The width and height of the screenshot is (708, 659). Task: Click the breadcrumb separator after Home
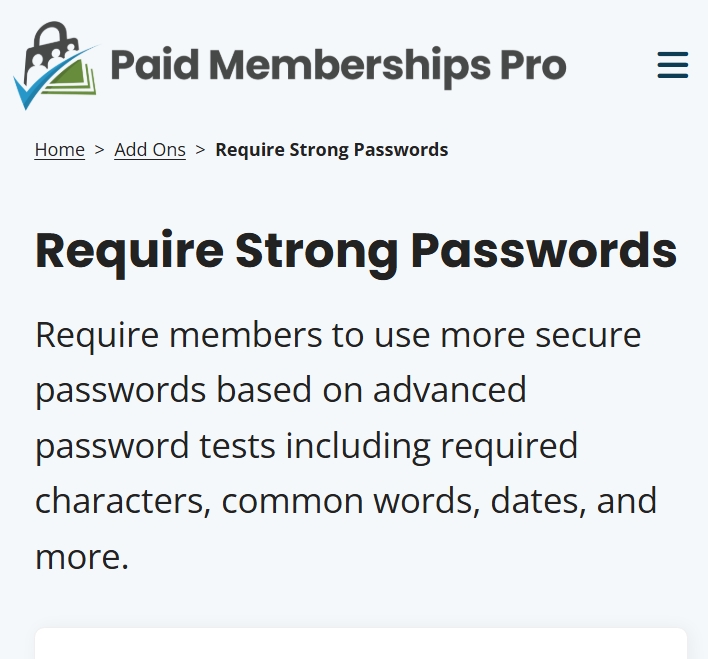click(99, 150)
